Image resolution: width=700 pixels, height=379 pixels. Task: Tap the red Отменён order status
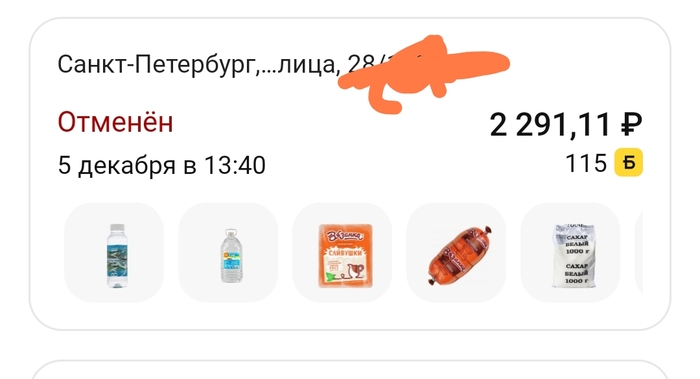[x=115, y=122]
